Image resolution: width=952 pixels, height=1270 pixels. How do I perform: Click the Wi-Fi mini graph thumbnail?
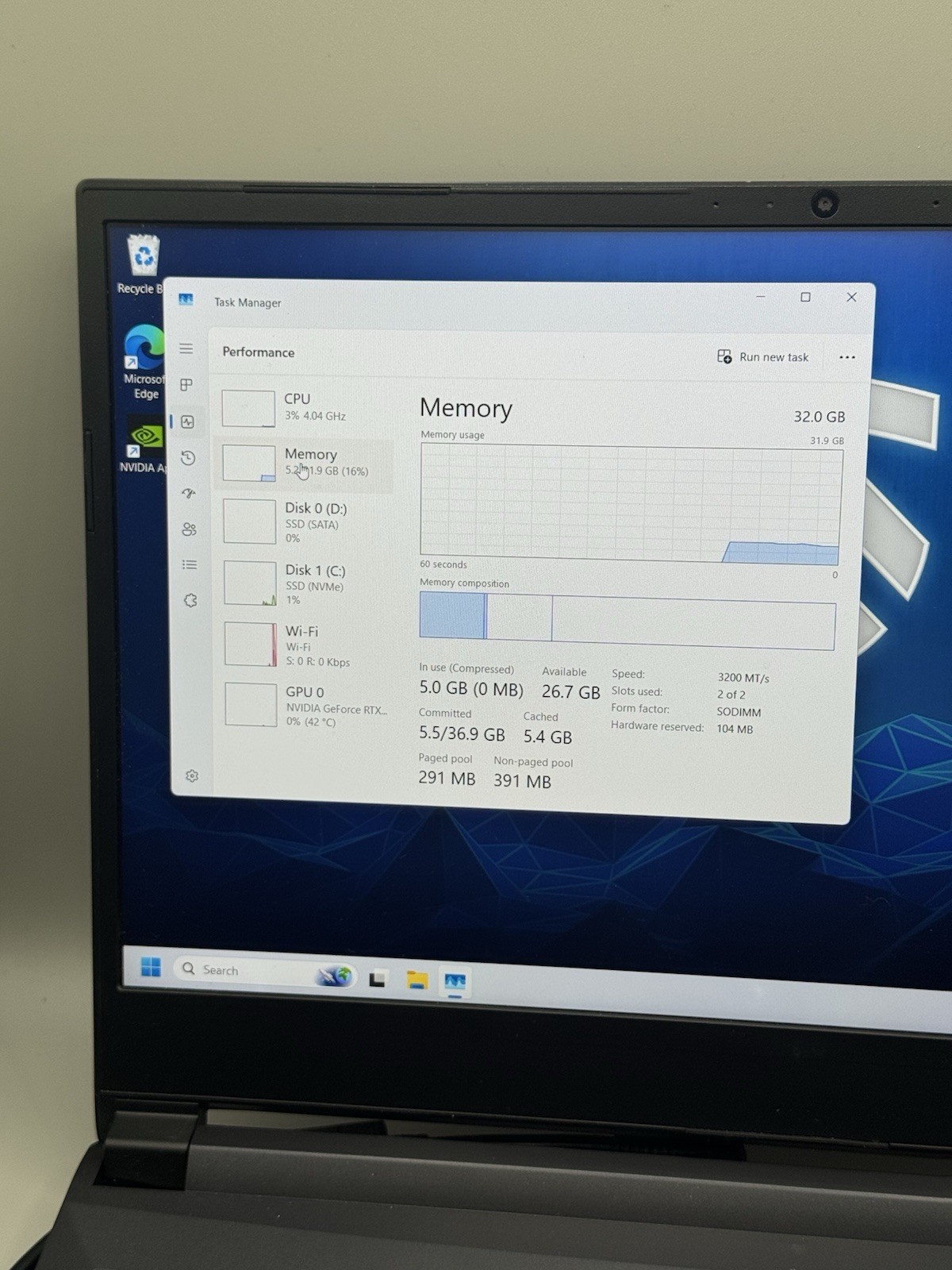251,645
